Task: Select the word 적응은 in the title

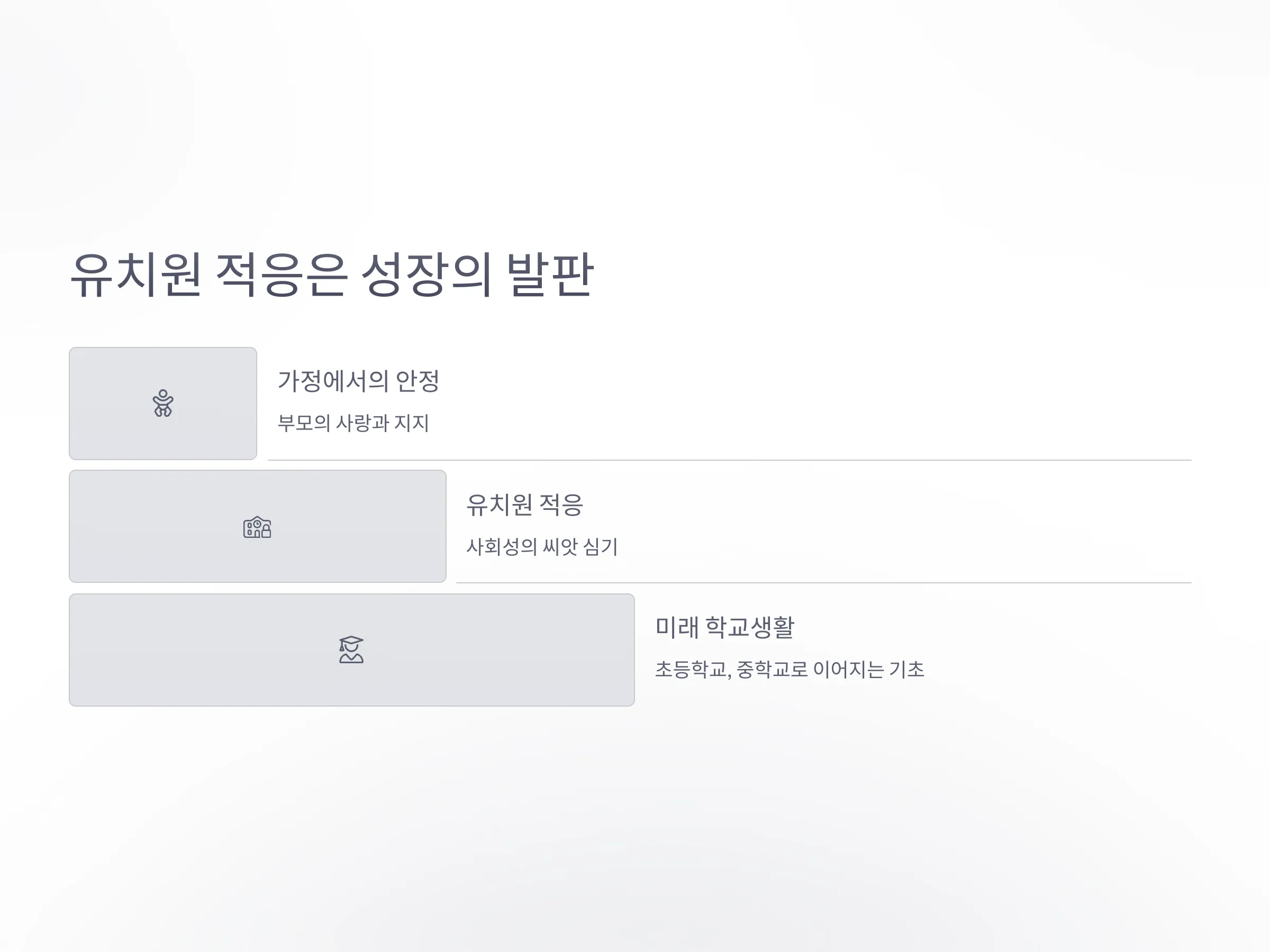Action: point(282,275)
